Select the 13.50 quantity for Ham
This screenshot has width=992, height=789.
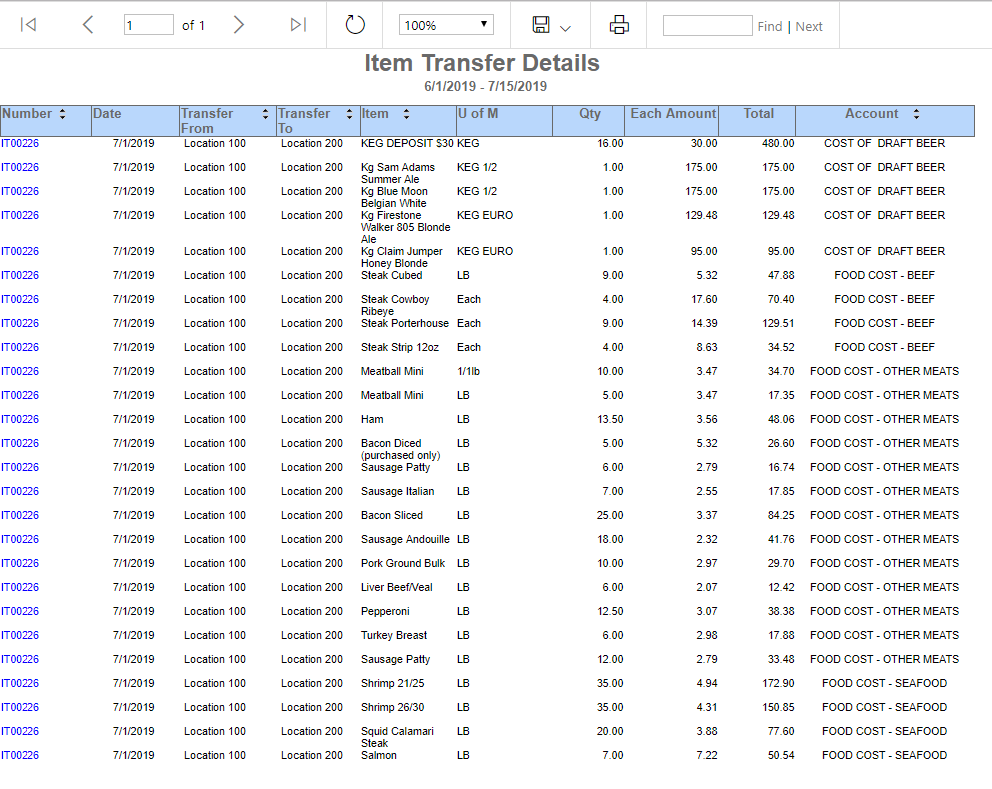[x=610, y=419]
